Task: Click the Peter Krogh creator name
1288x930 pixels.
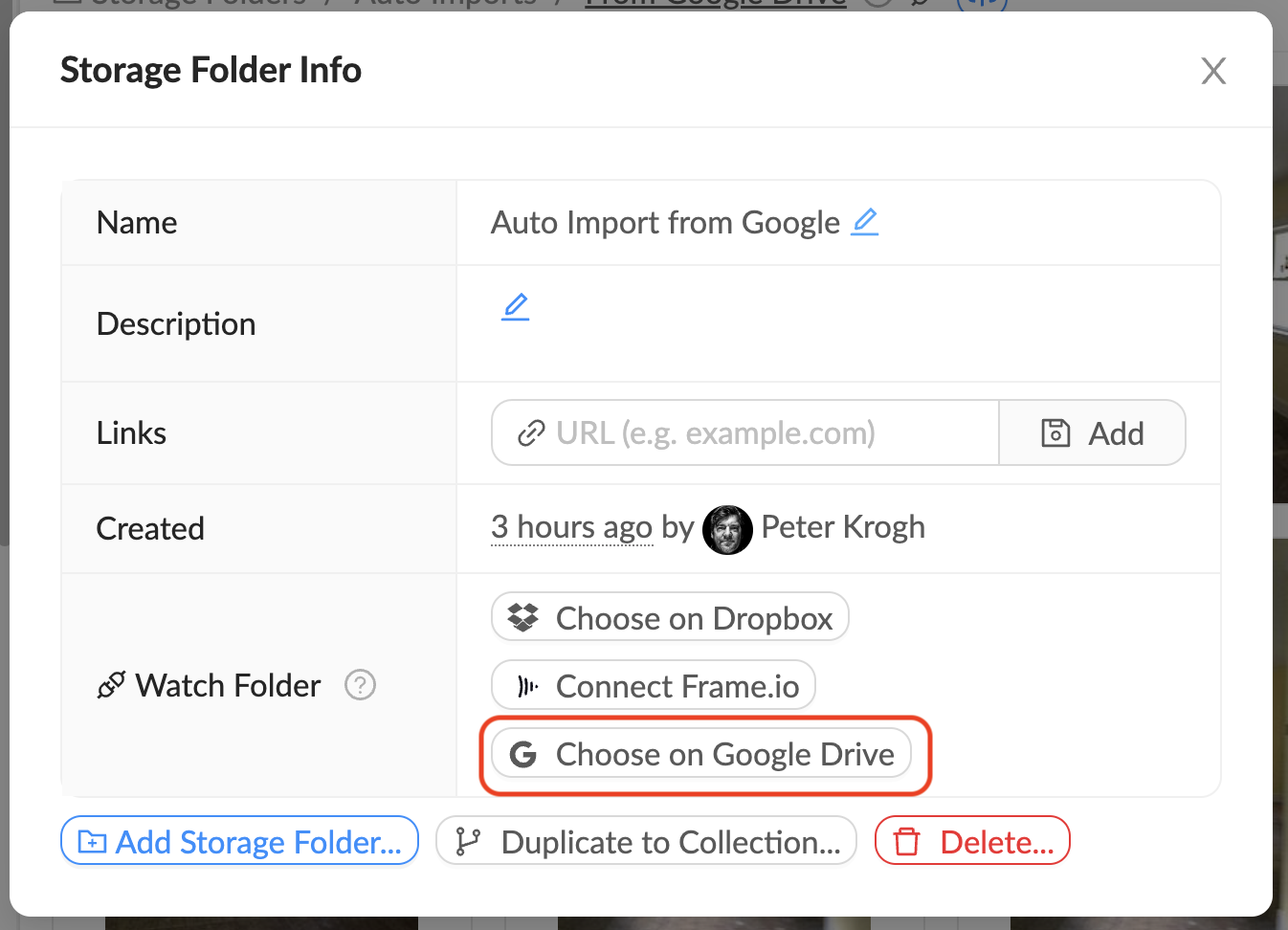Action: pos(843,527)
